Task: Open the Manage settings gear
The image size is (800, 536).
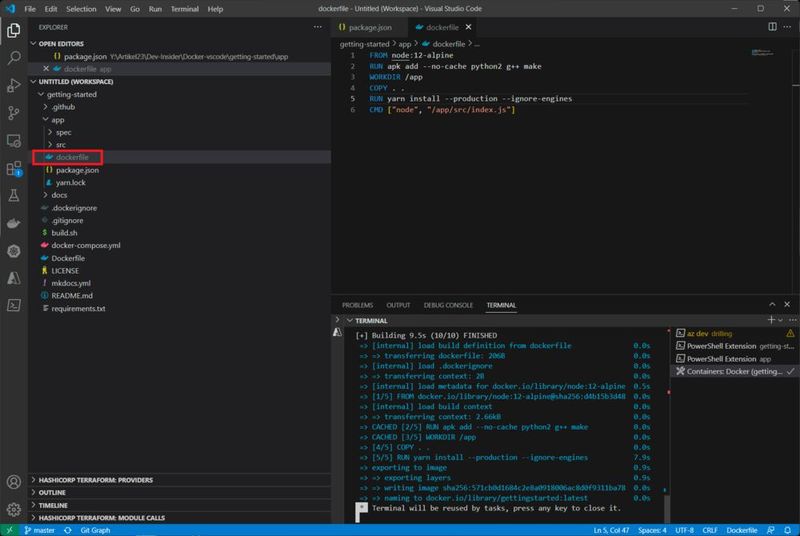Action: point(14,509)
